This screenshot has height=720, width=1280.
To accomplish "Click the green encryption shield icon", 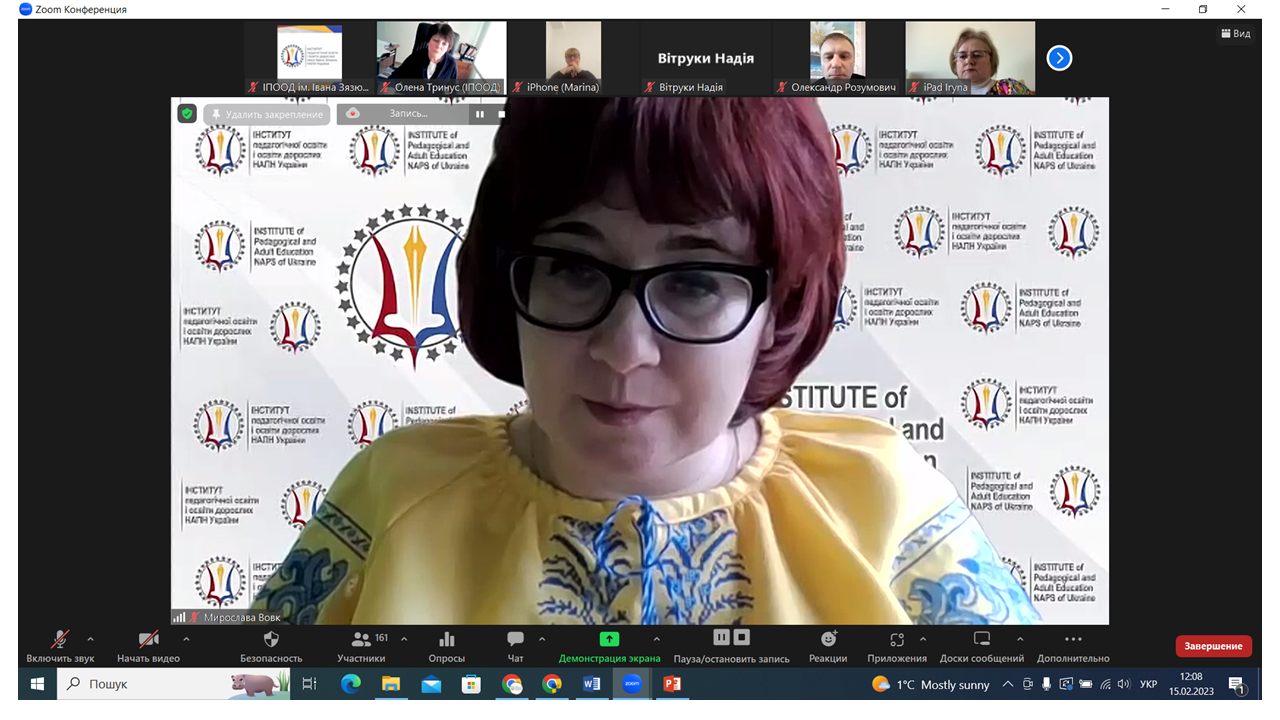I will [x=187, y=114].
